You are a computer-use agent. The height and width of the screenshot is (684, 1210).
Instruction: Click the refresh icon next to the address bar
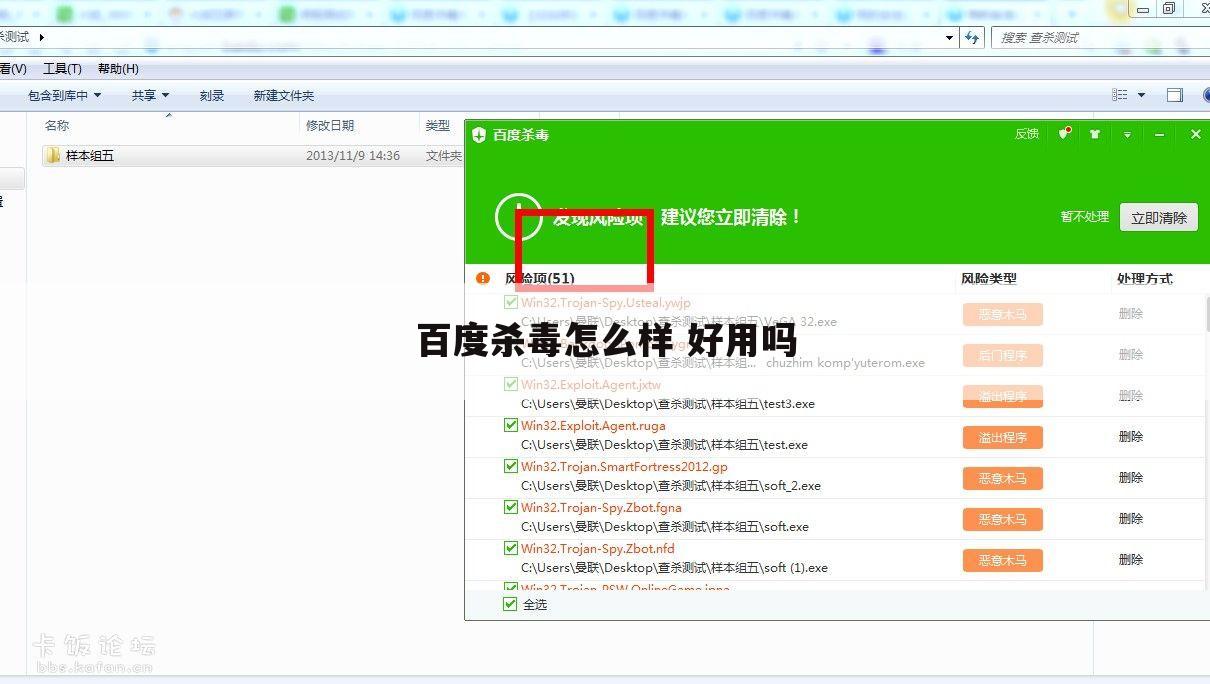tap(972, 37)
